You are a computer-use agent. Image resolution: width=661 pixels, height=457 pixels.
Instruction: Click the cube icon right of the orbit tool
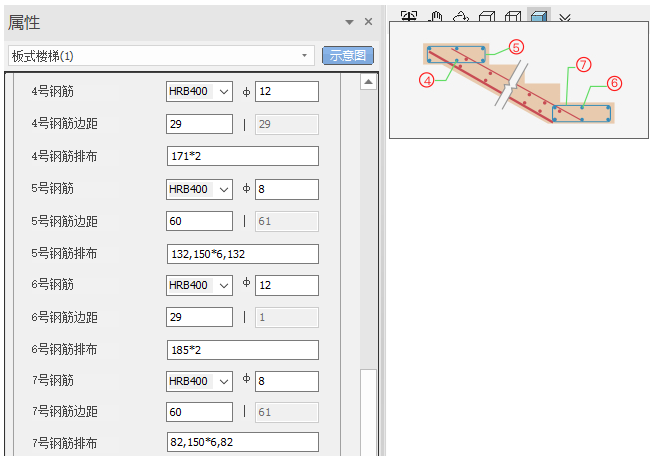(487, 17)
